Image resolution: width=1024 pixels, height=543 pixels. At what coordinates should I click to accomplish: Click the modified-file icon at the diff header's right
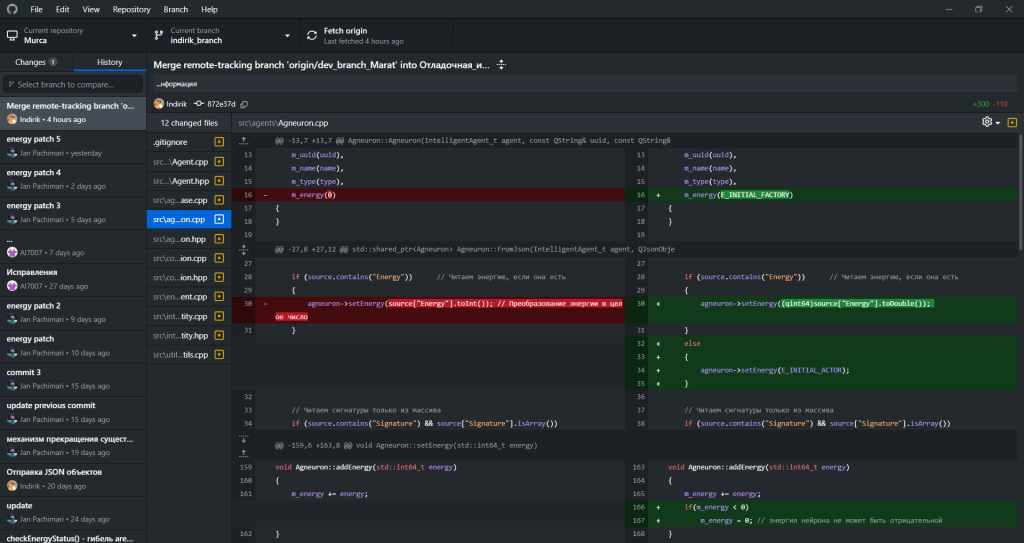pyautogui.click(x=1012, y=122)
